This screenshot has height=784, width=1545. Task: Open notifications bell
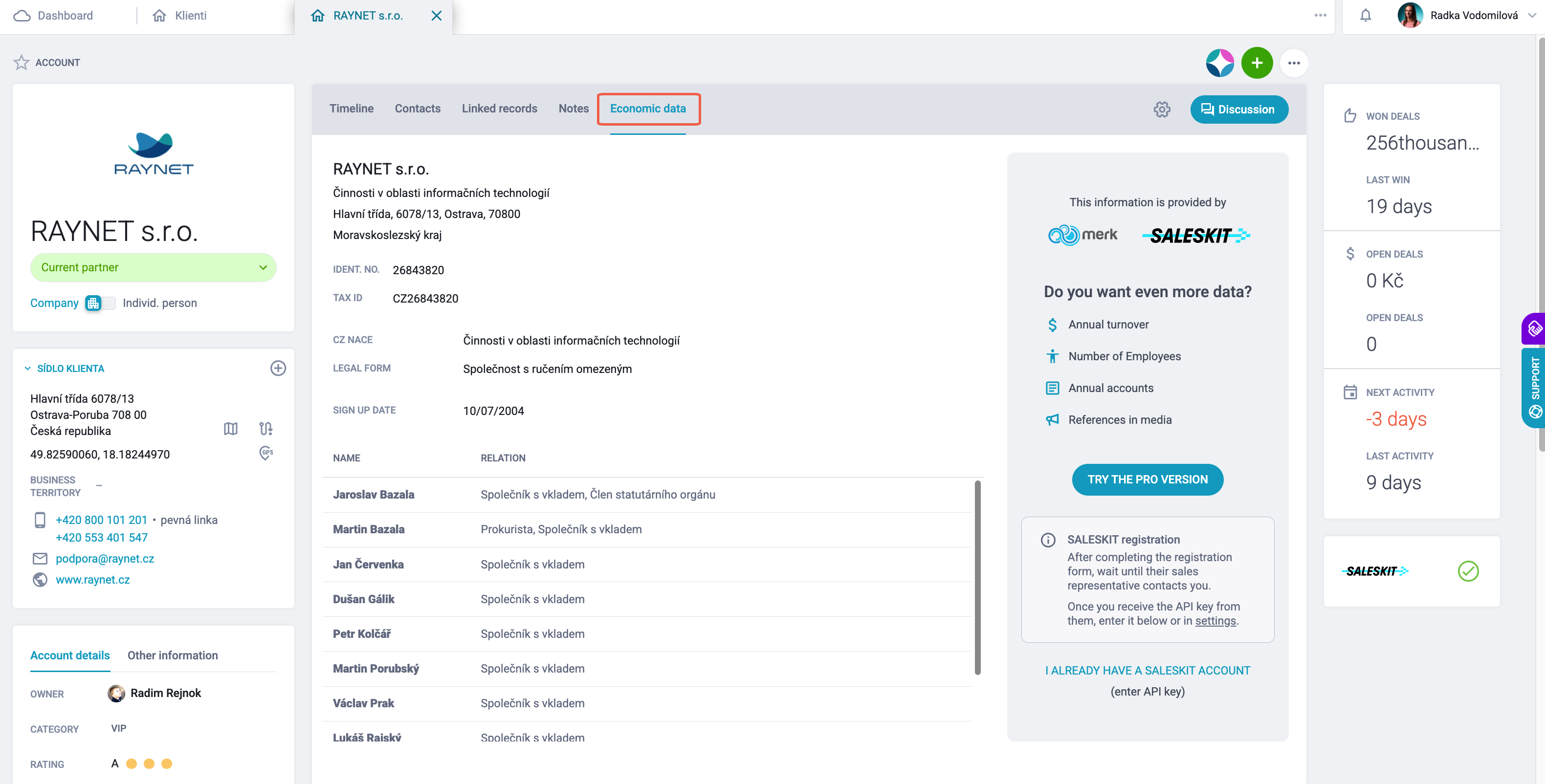[x=1366, y=16]
